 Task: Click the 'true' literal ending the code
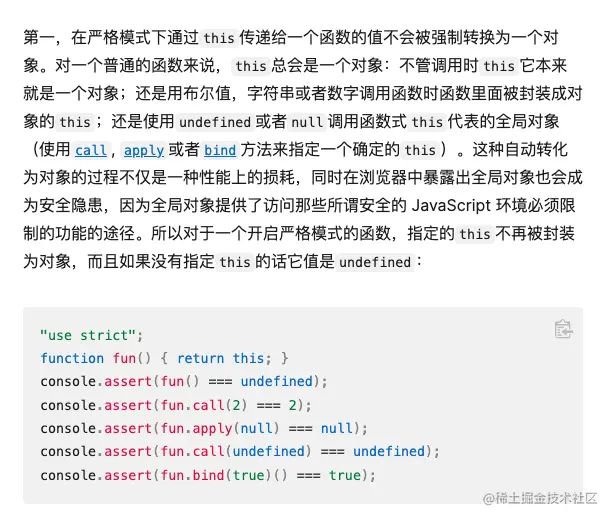345,475
